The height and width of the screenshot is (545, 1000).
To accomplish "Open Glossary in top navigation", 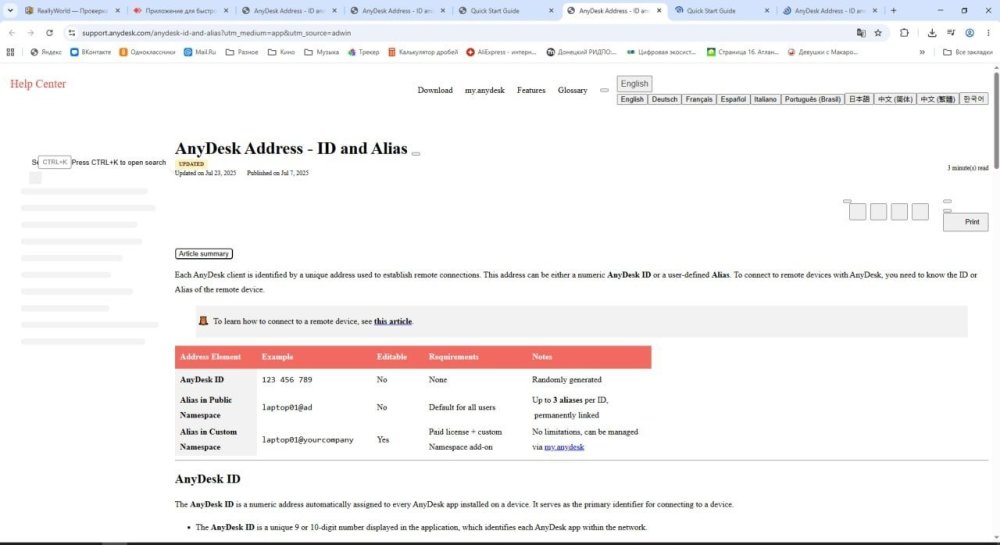I will tap(573, 91).
